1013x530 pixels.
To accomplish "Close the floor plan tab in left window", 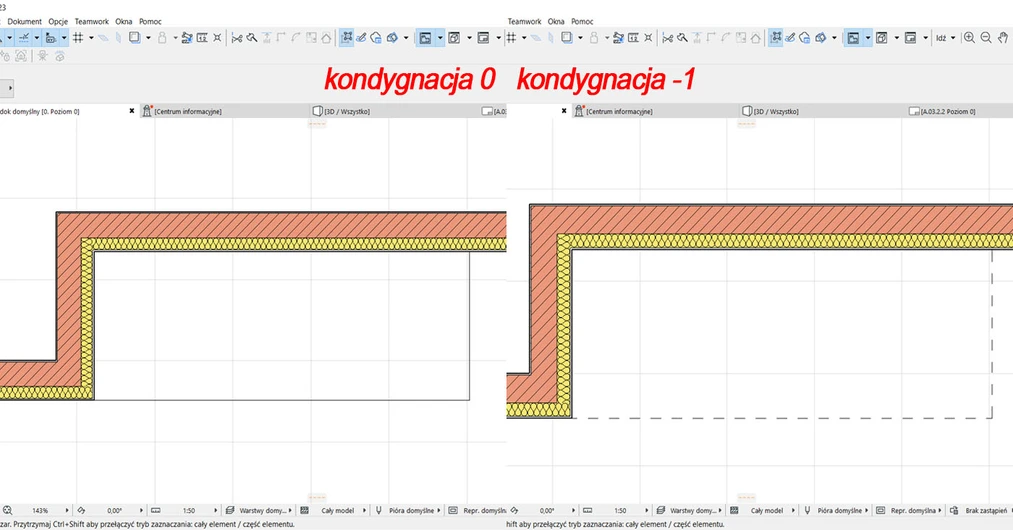I will pyautogui.click(x=132, y=111).
